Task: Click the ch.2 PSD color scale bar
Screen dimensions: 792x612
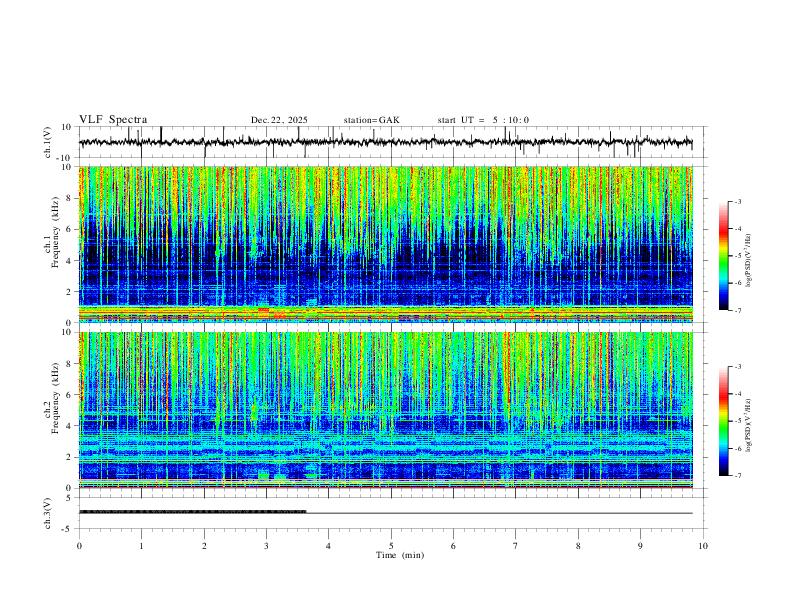Action: click(724, 421)
